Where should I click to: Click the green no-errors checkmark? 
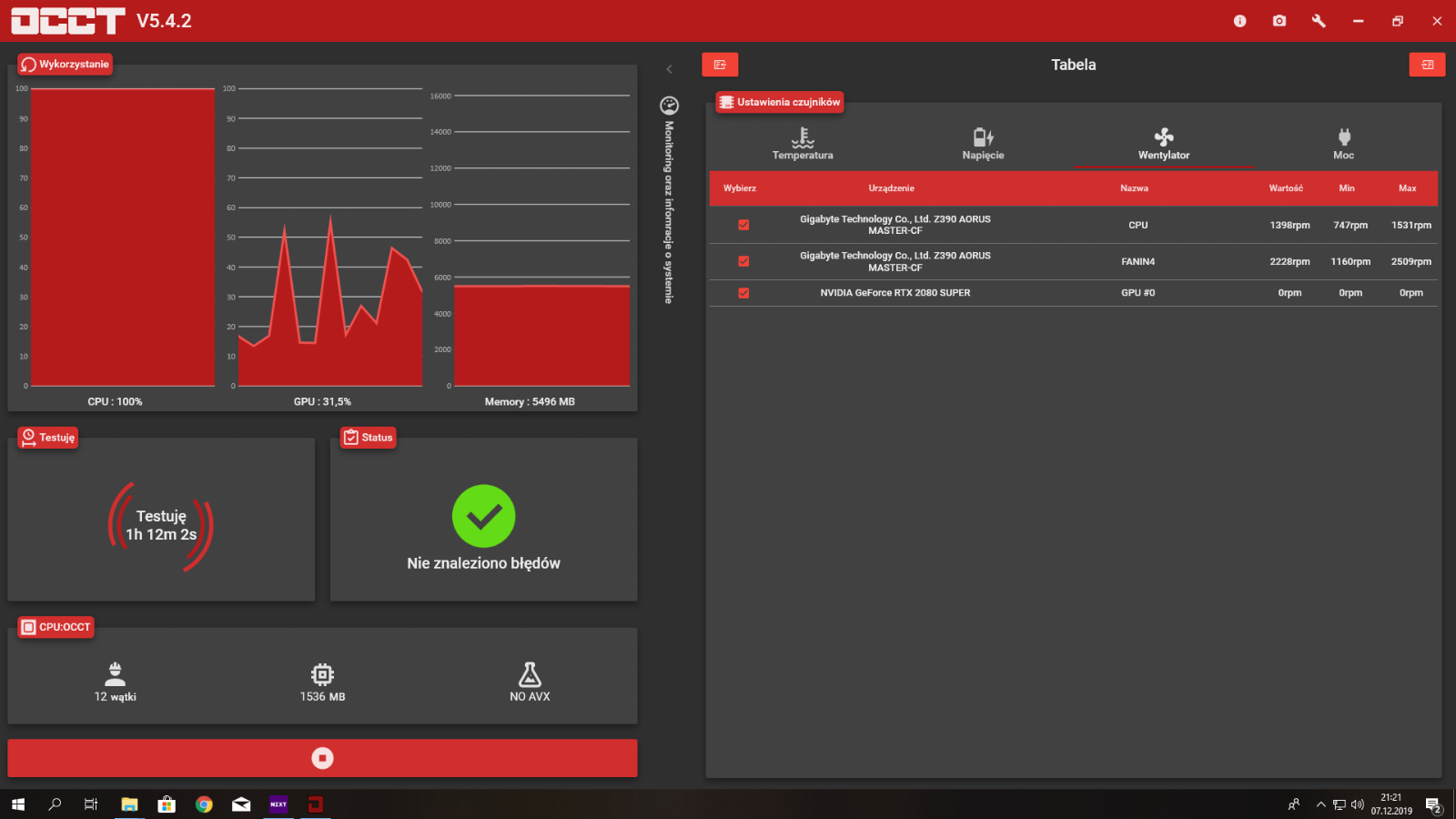[x=484, y=517]
